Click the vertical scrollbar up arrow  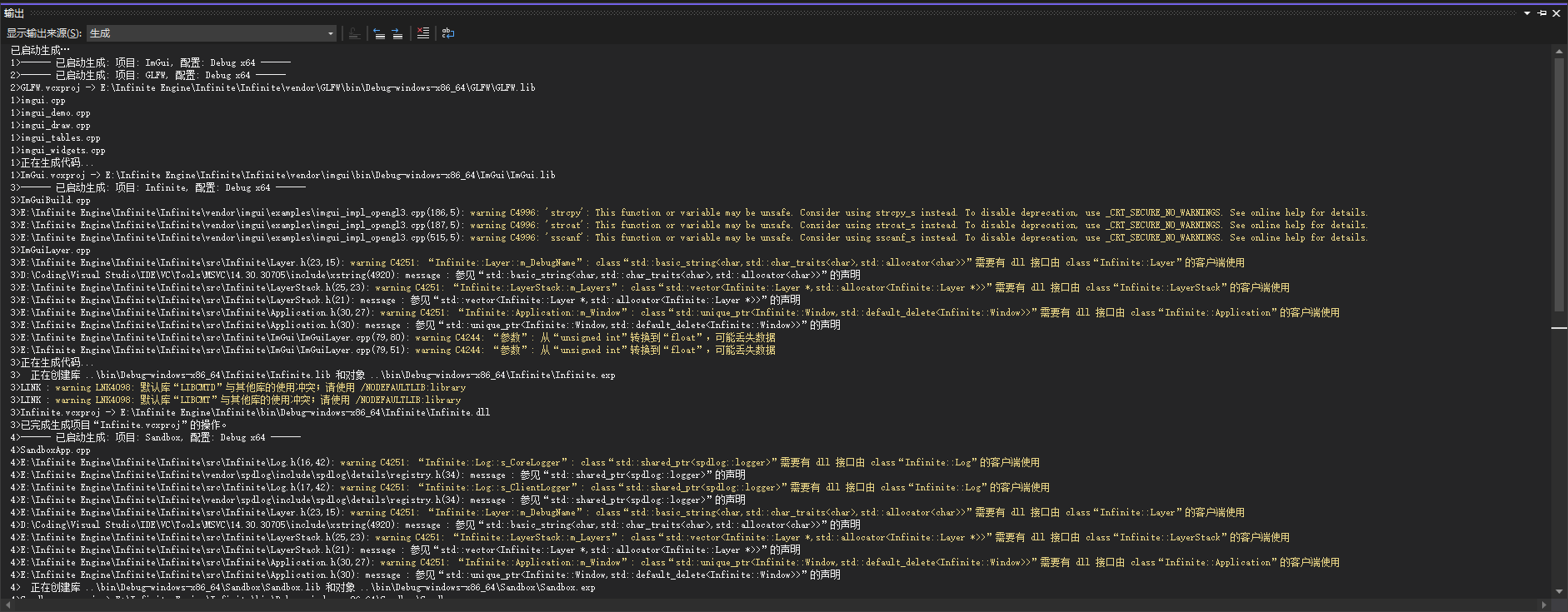pos(1559,52)
